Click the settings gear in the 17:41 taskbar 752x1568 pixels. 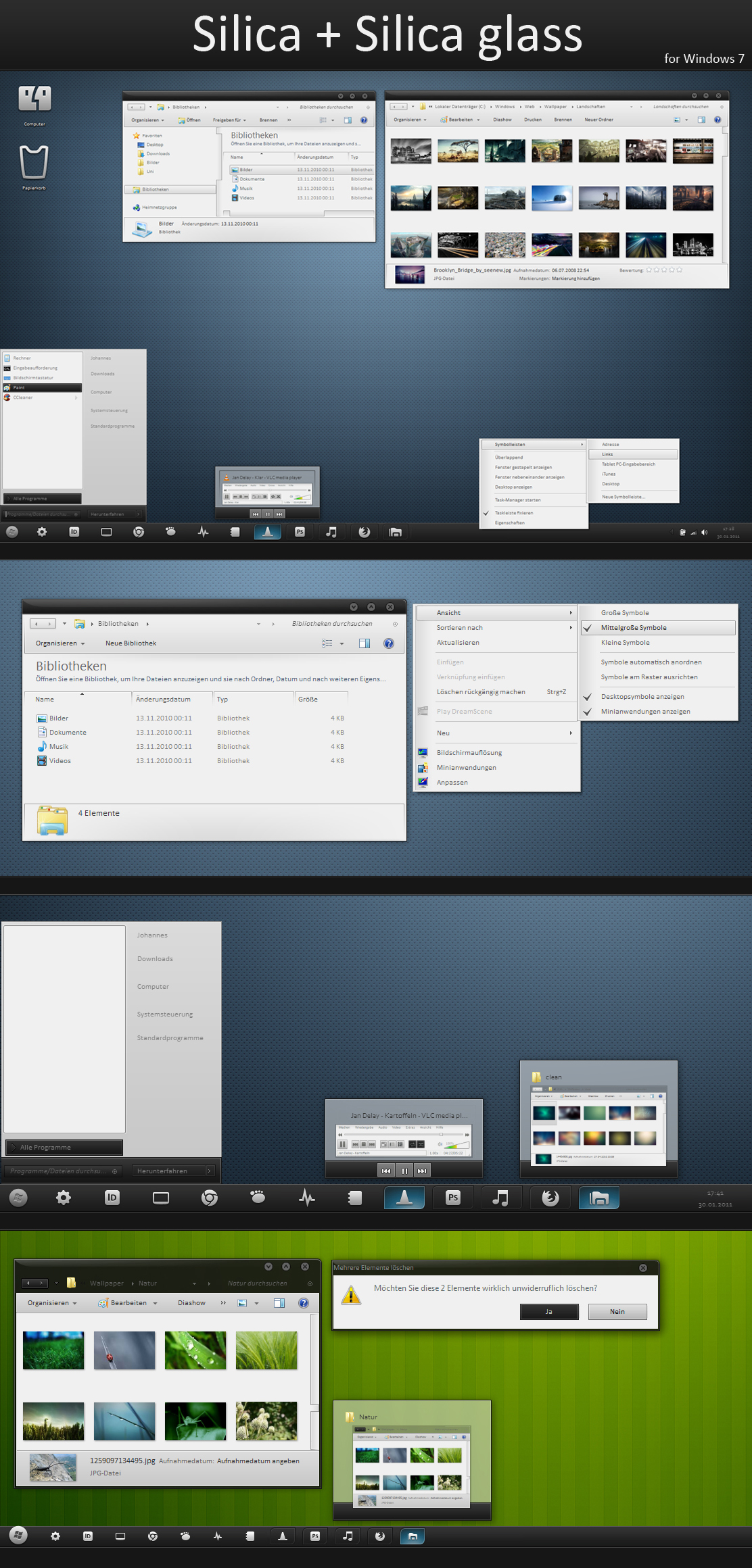pyautogui.click(x=64, y=1198)
